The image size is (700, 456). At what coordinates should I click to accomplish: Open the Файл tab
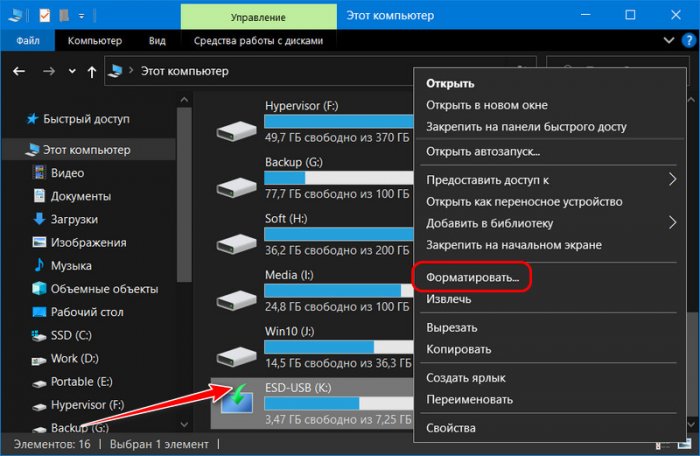(x=28, y=41)
